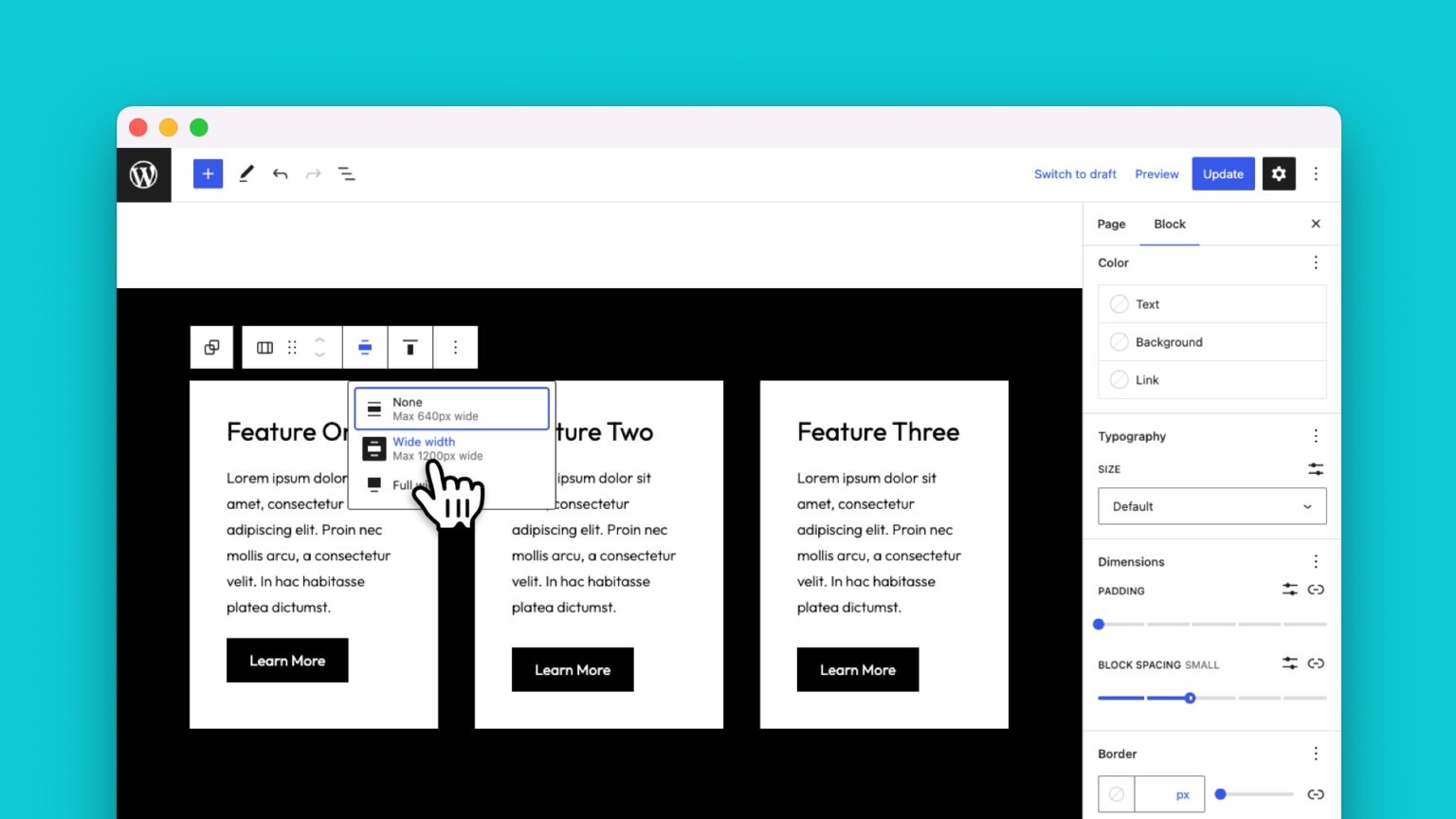The width and height of the screenshot is (1456, 819).
Task: Open Typography panel options menu
Action: point(1316,436)
